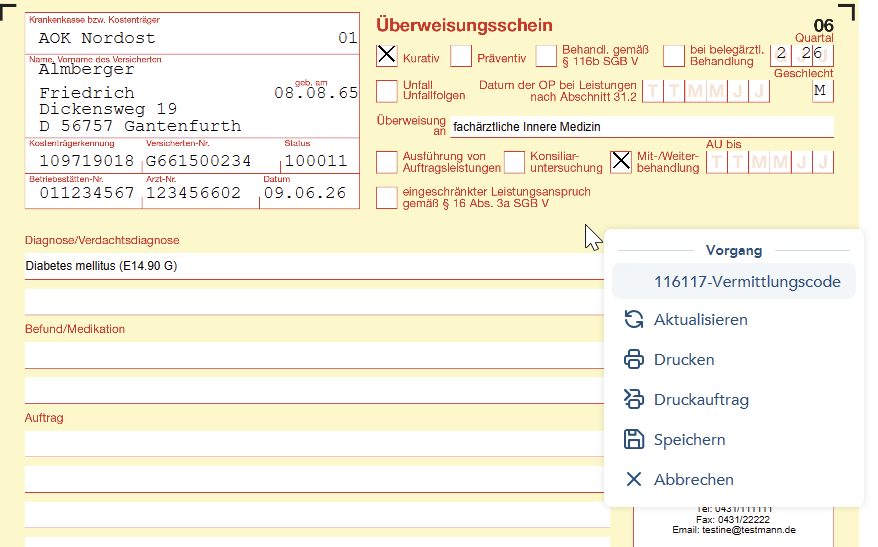Check the Behandl. gemäß § 116b SGB V box
Screen dimensions: 878x547
tap(546, 55)
